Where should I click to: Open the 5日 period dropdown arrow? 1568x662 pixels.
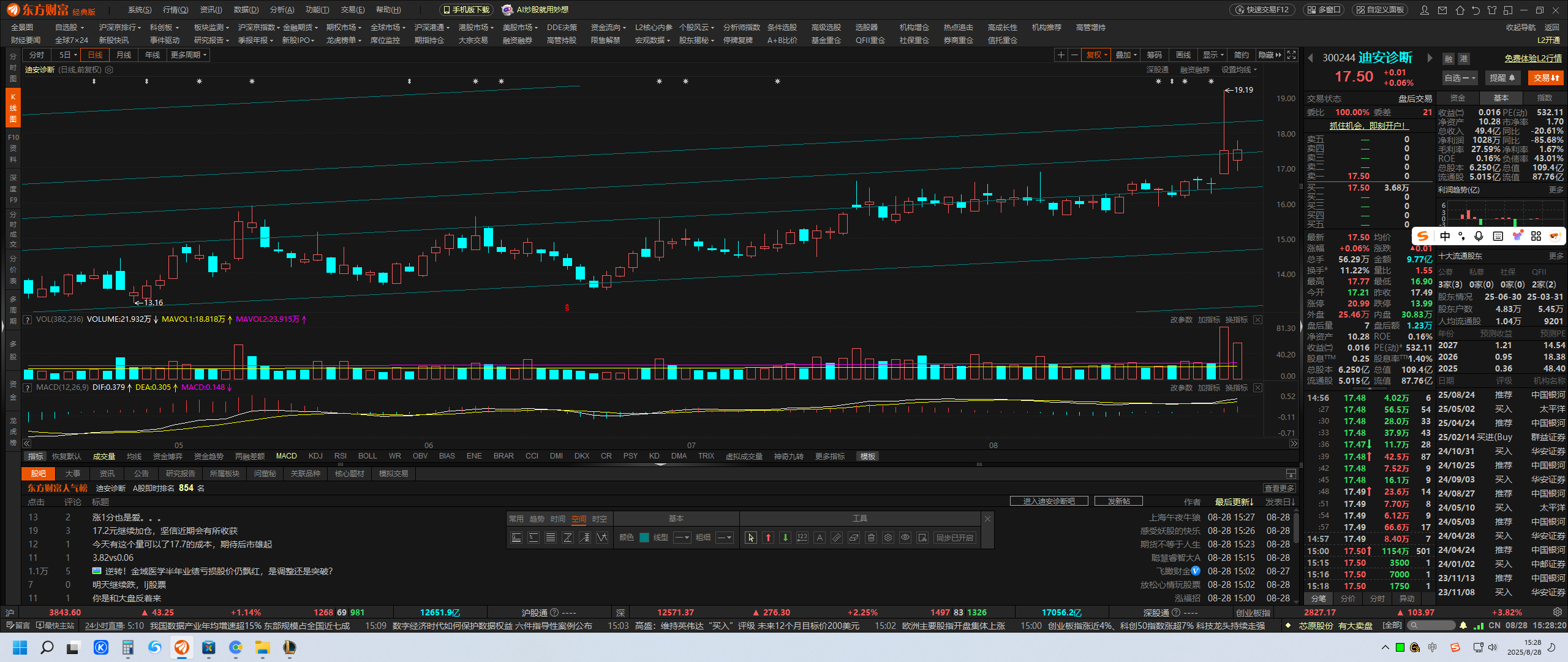coord(75,55)
